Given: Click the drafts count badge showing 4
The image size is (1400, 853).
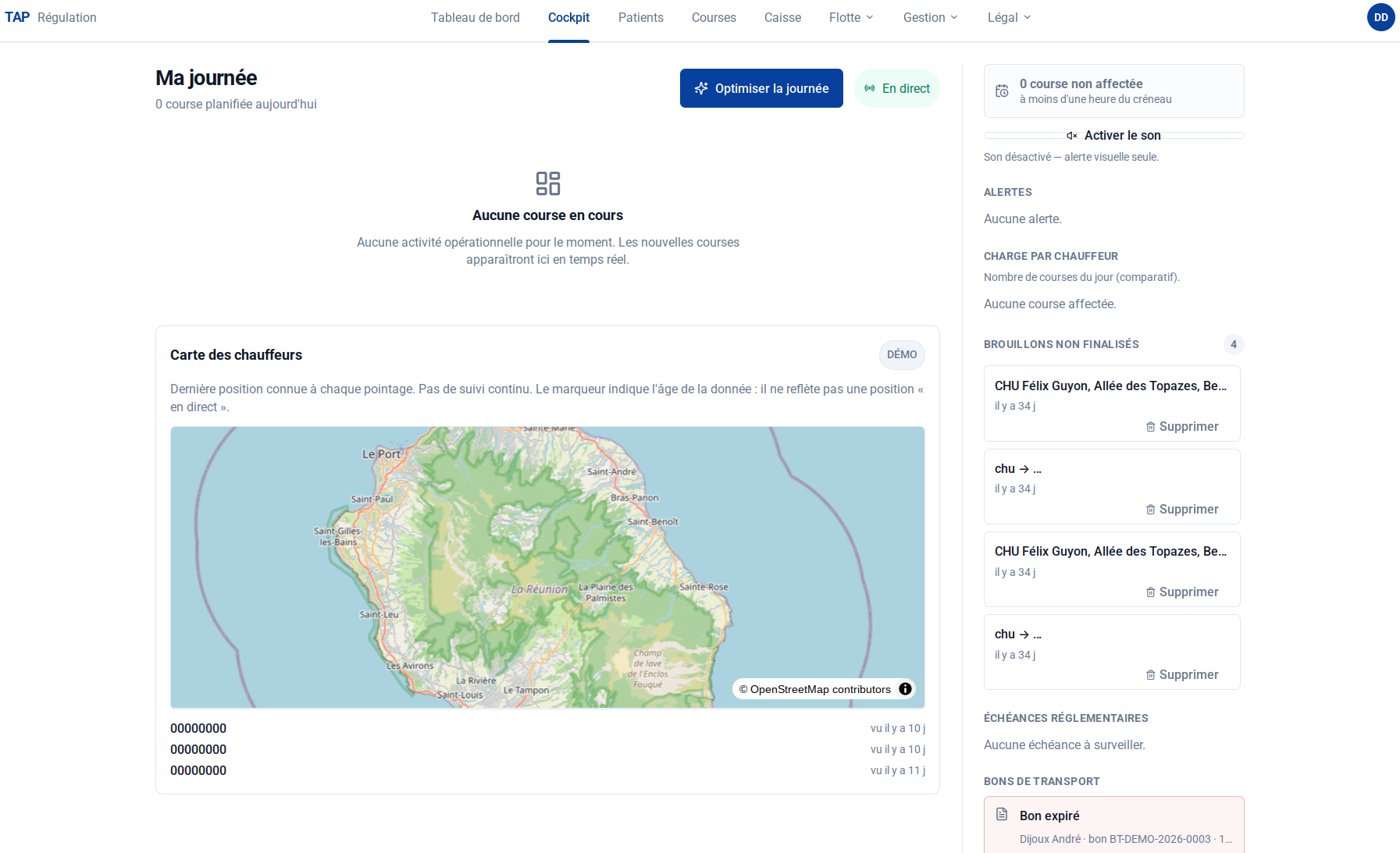Looking at the screenshot, I should (x=1234, y=344).
